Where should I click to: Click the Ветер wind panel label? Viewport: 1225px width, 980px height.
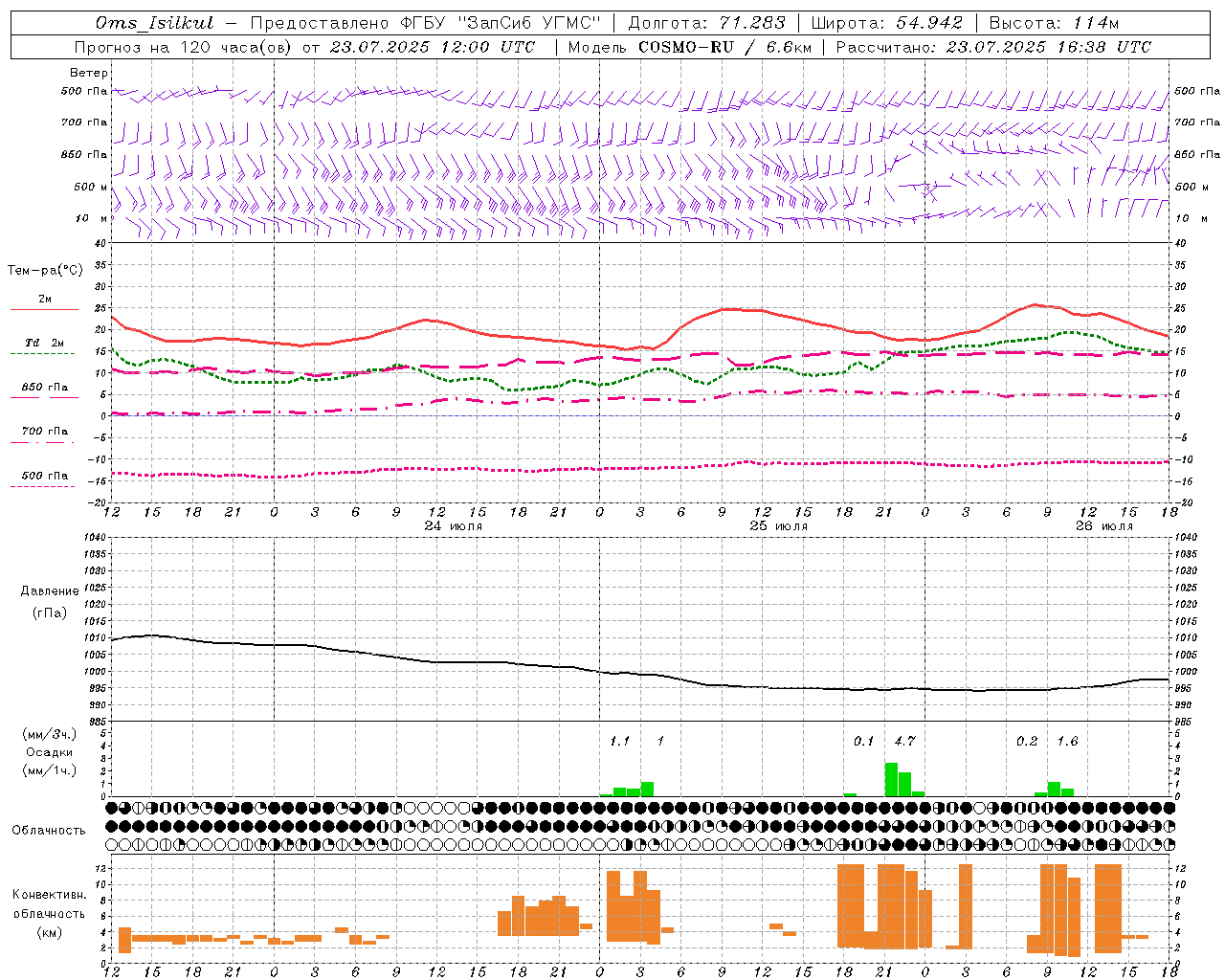[x=89, y=73]
